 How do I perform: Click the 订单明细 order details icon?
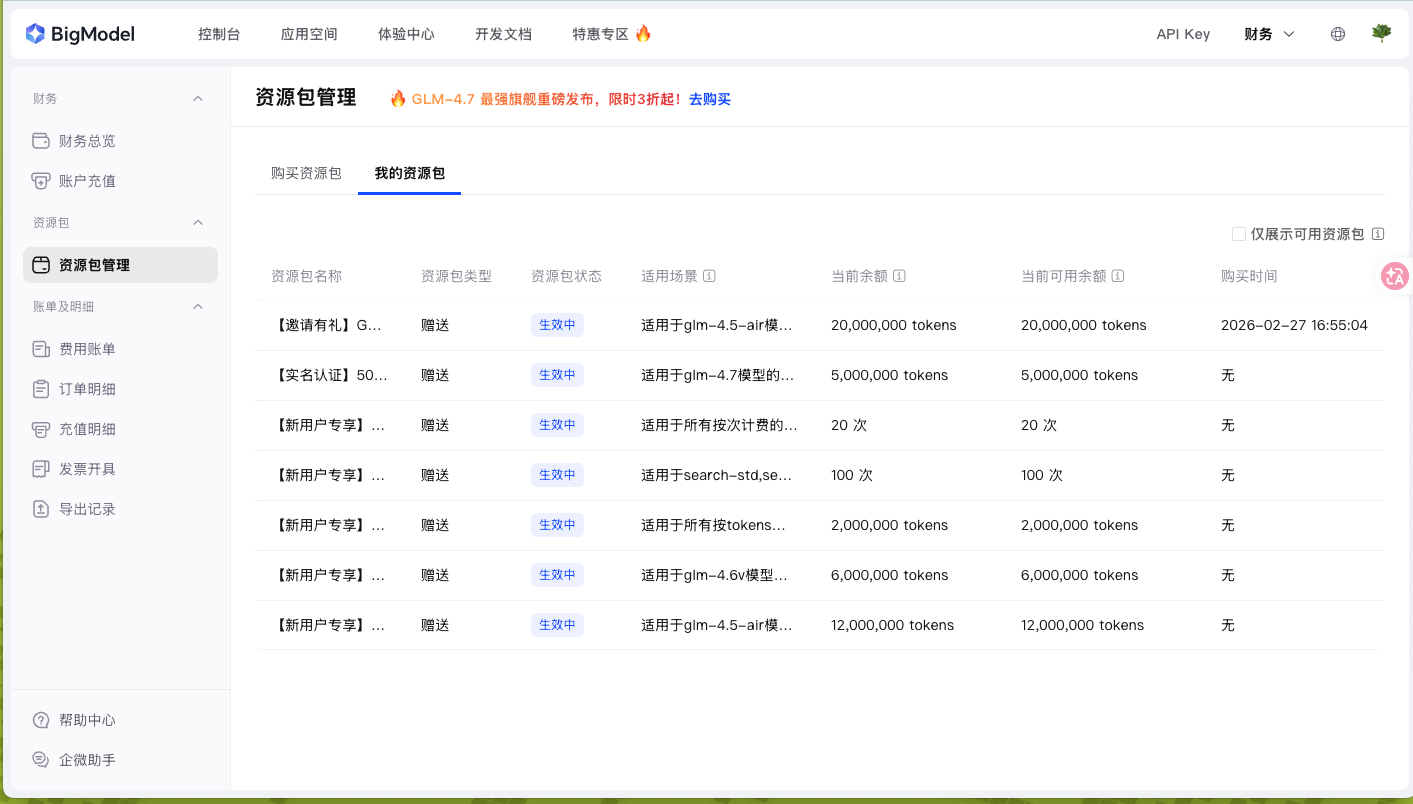(x=40, y=388)
